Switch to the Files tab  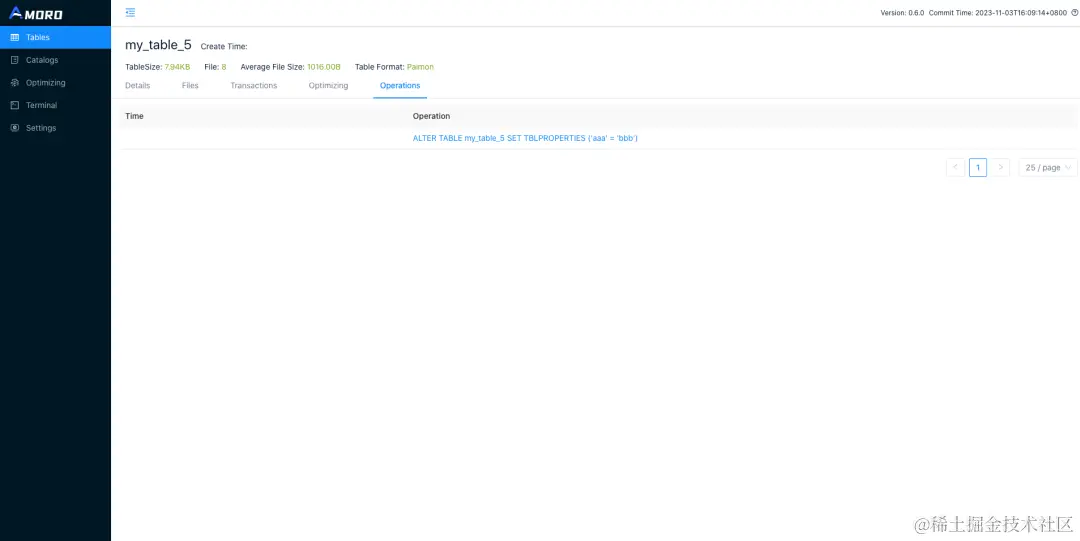pos(190,85)
